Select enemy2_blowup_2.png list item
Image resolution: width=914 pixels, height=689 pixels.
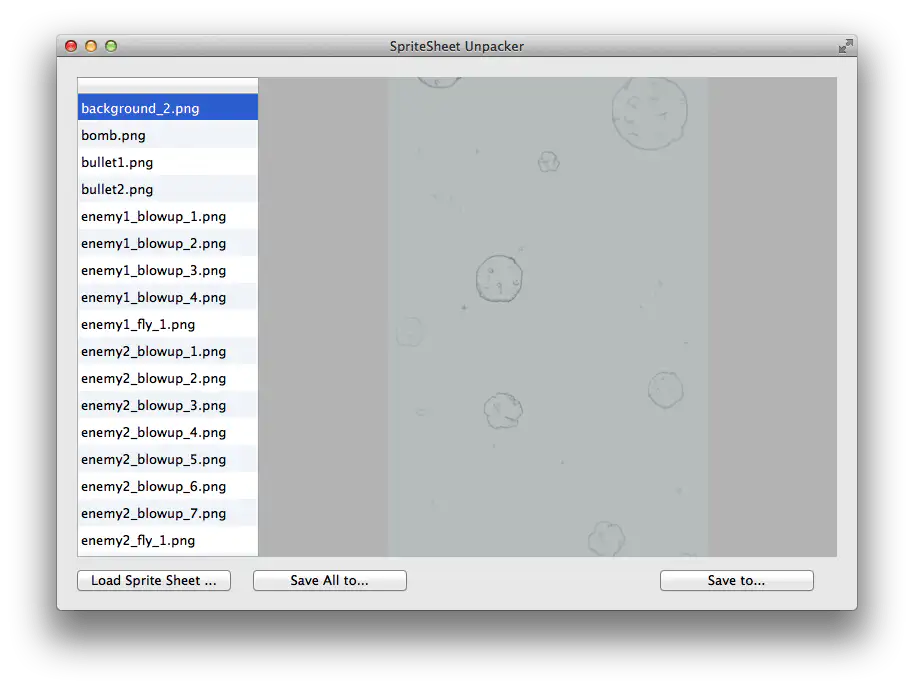click(167, 378)
